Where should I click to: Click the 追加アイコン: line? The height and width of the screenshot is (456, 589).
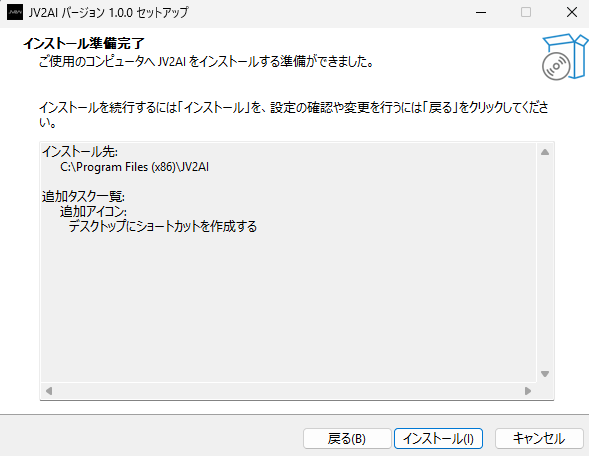coord(93,211)
